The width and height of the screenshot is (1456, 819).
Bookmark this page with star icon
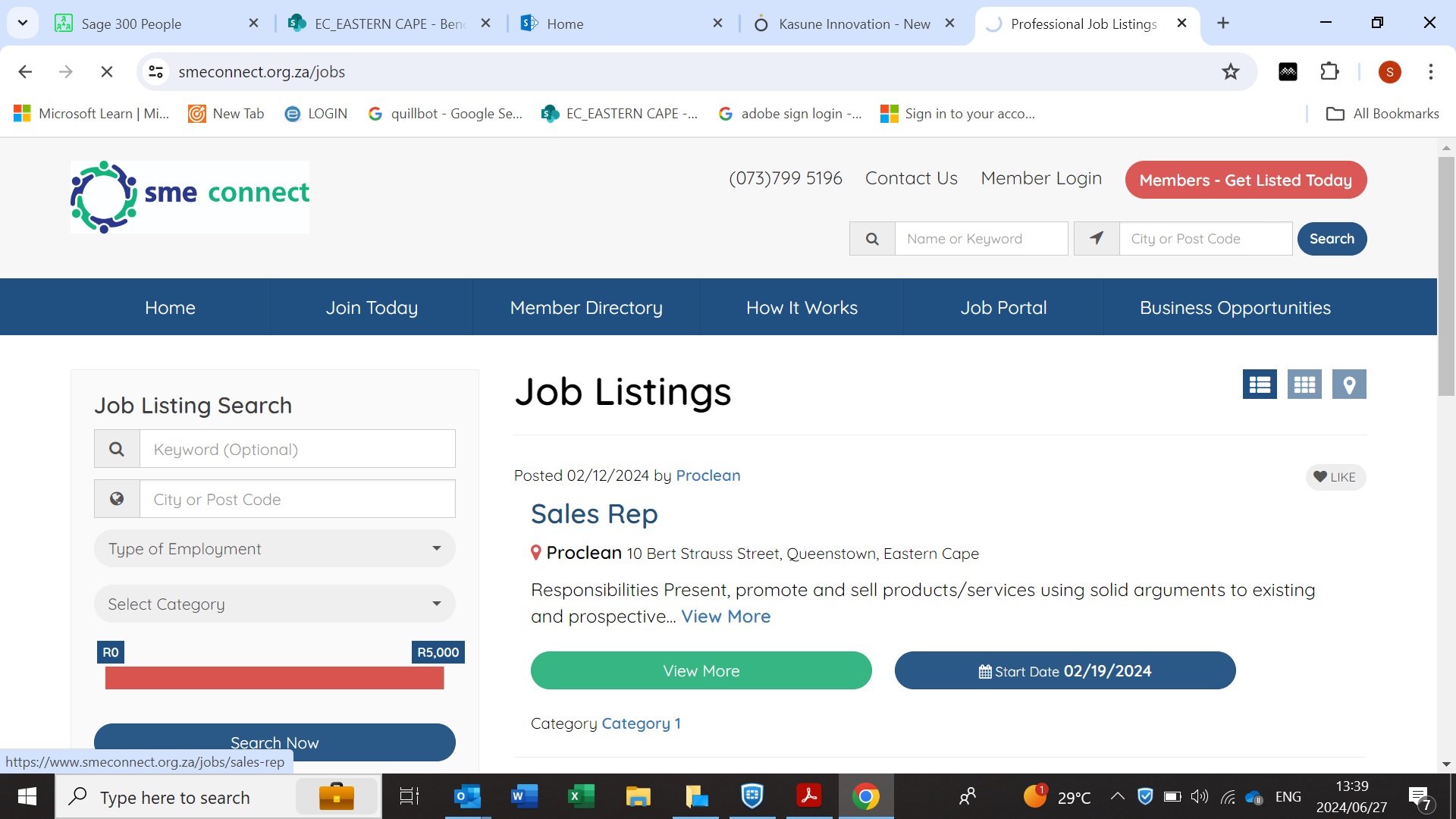click(1230, 72)
